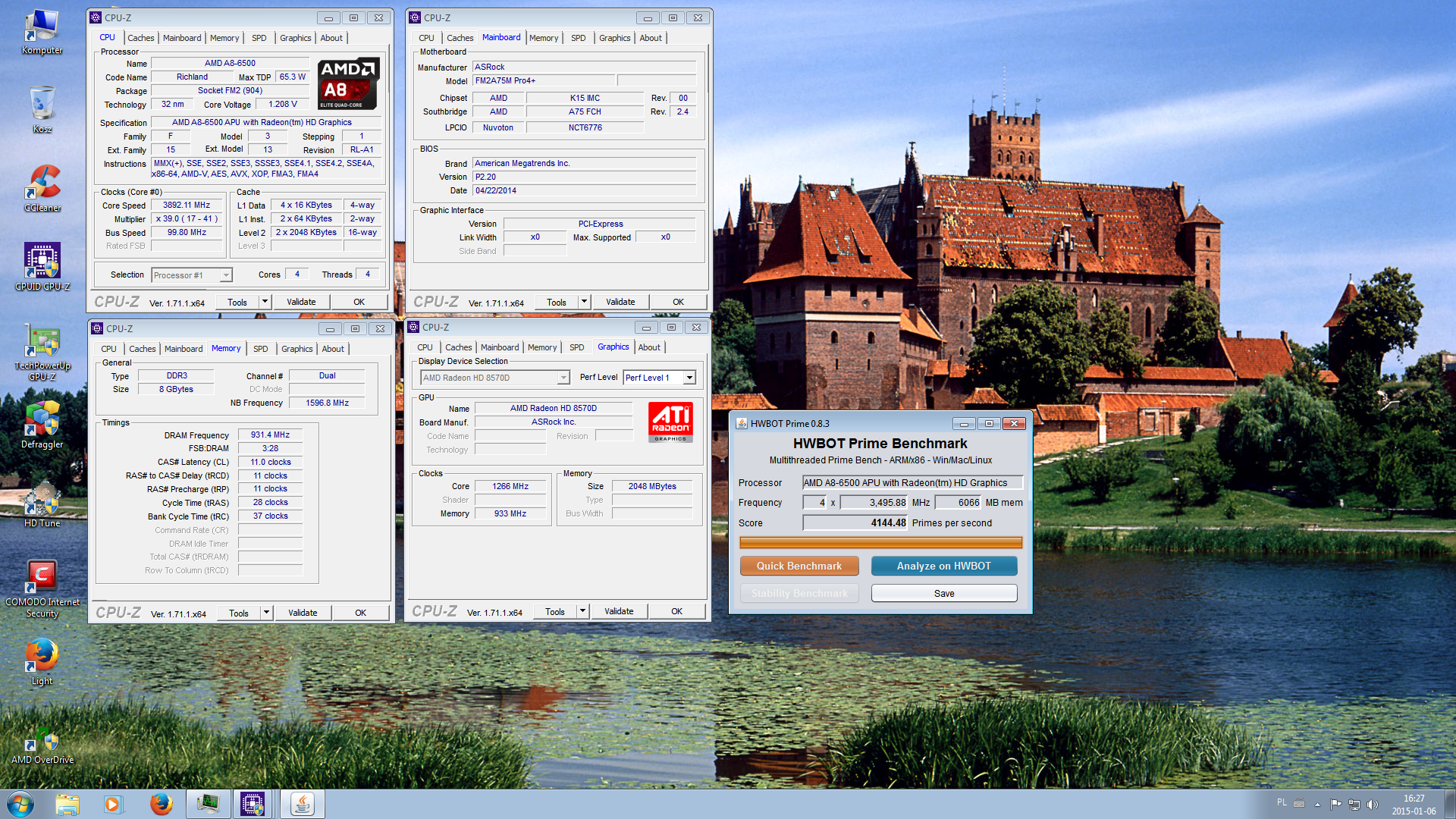Image resolution: width=1456 pixels, height=819 pixels.
Task: Click the Quick Benchmark button
Action: coord(799,566)
